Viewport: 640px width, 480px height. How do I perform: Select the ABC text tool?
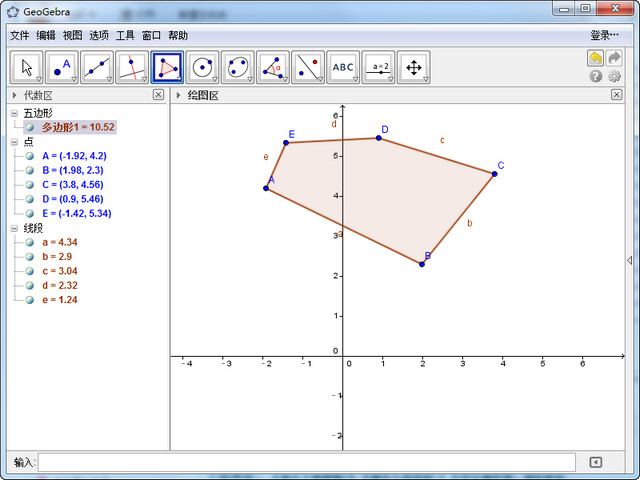pyautogui.click(x=342, y=68)
